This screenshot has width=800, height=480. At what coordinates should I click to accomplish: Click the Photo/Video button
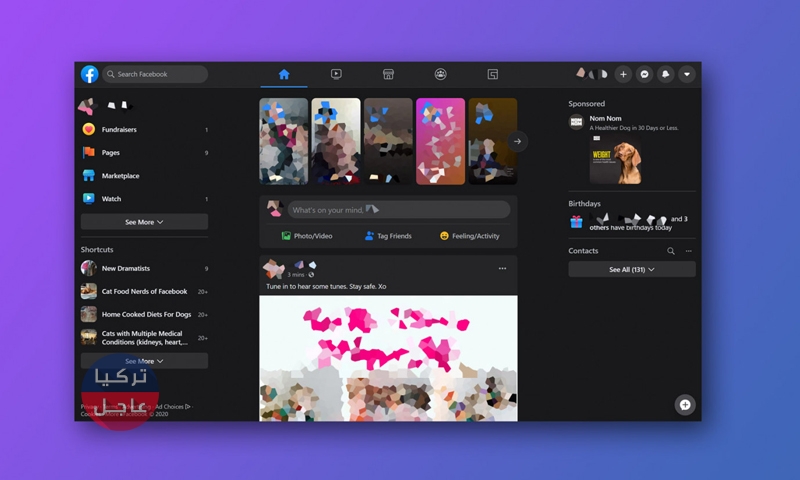tap(306, 236)
